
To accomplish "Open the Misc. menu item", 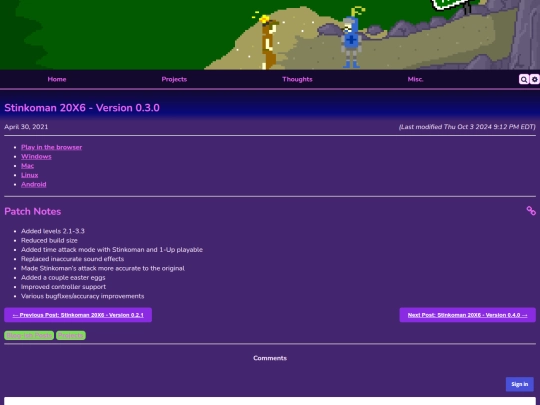I will [x=415, y=79].
